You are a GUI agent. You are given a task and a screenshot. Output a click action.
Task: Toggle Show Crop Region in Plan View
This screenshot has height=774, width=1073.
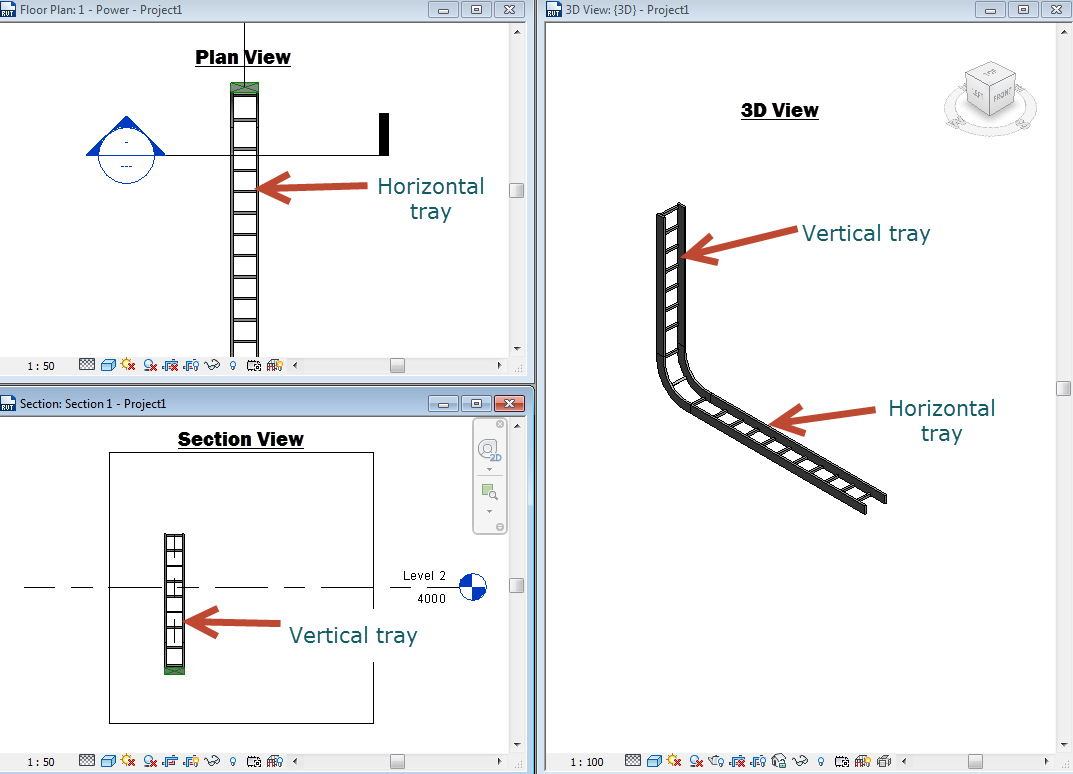click(x=192, y=365)
